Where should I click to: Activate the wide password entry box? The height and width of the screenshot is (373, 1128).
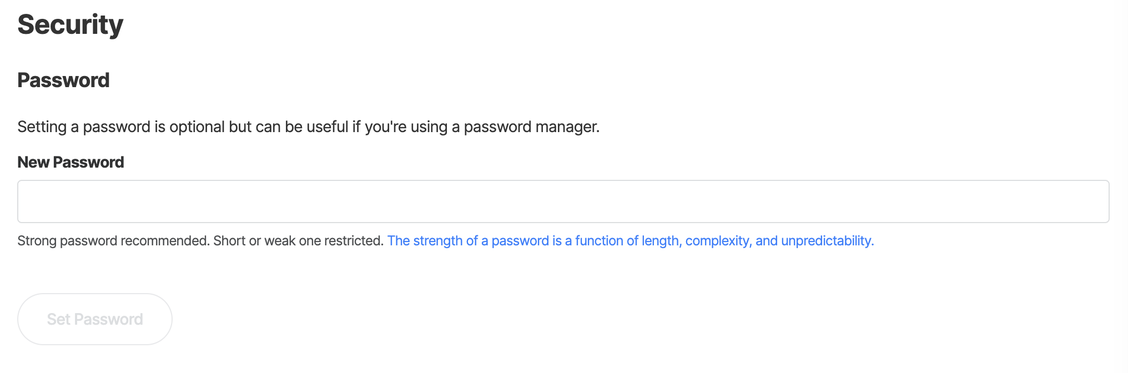[x=563, y=202]
